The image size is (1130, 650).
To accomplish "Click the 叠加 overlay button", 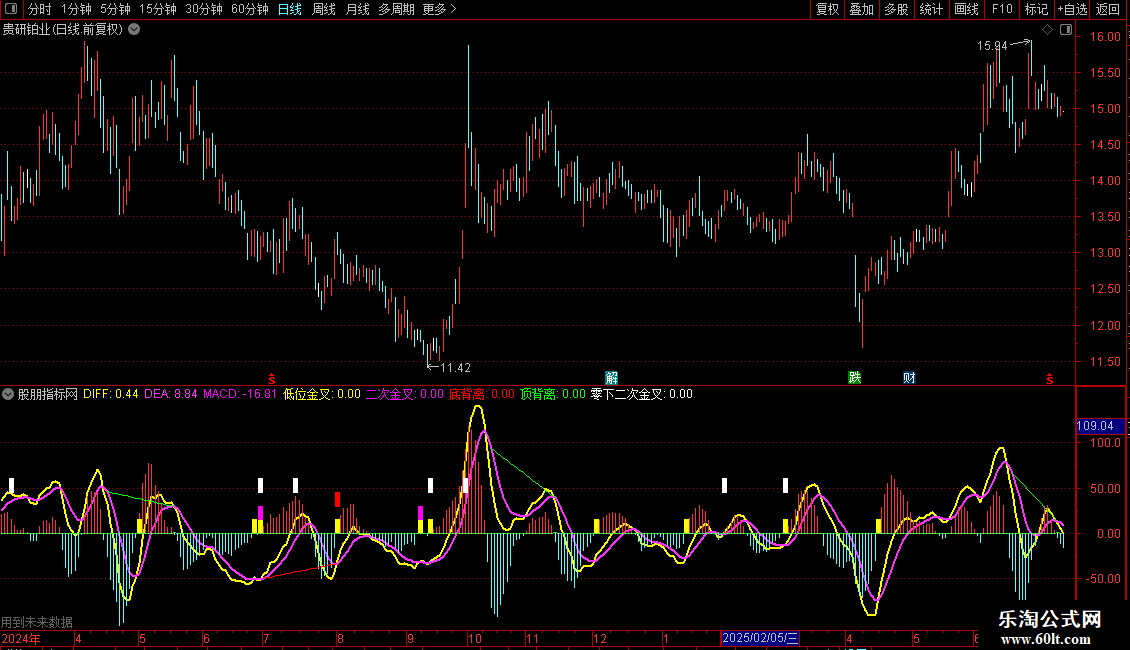I will [861, 9].
